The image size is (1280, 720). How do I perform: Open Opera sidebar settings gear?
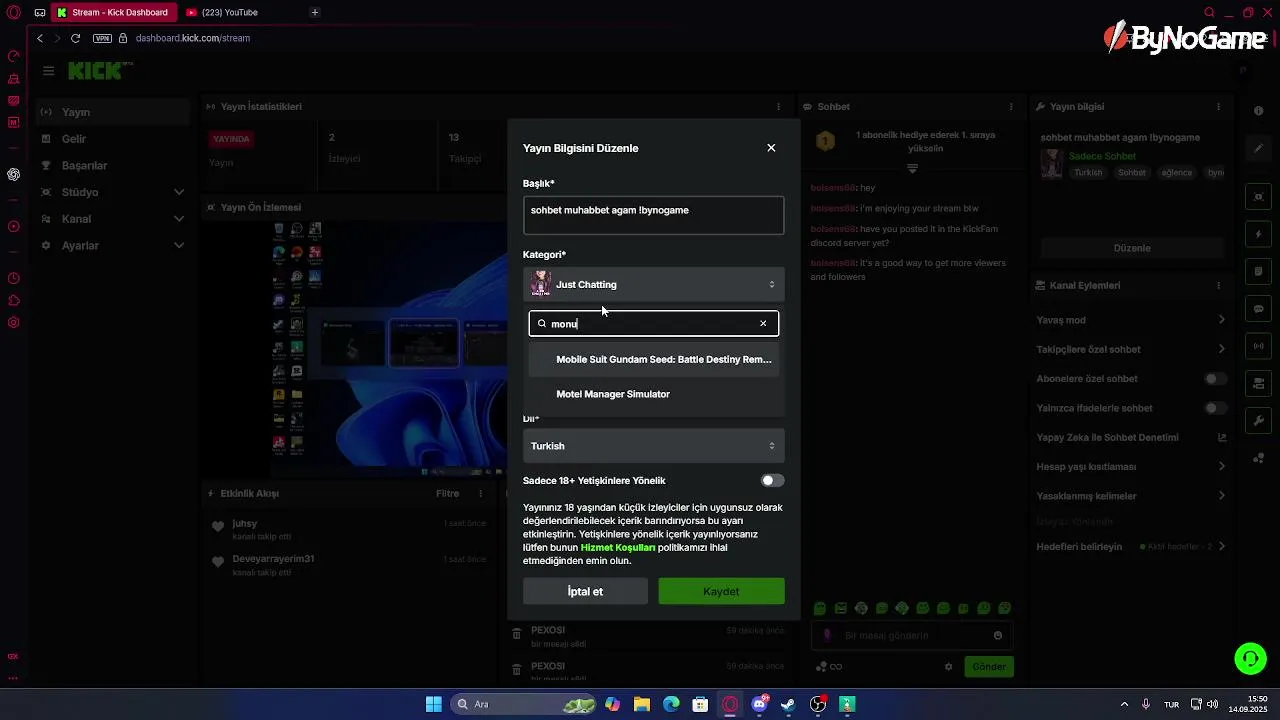pyautogui.click(x=14, y=322)
